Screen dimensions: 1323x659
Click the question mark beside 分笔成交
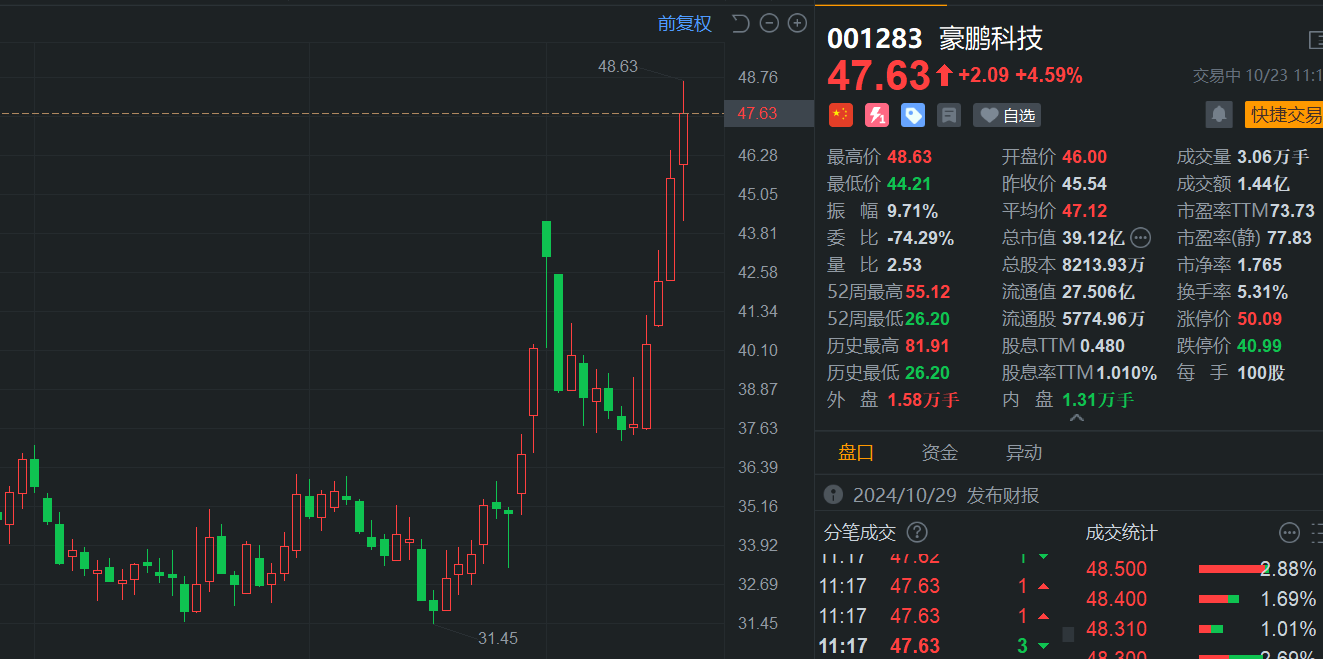click(917, 532)
